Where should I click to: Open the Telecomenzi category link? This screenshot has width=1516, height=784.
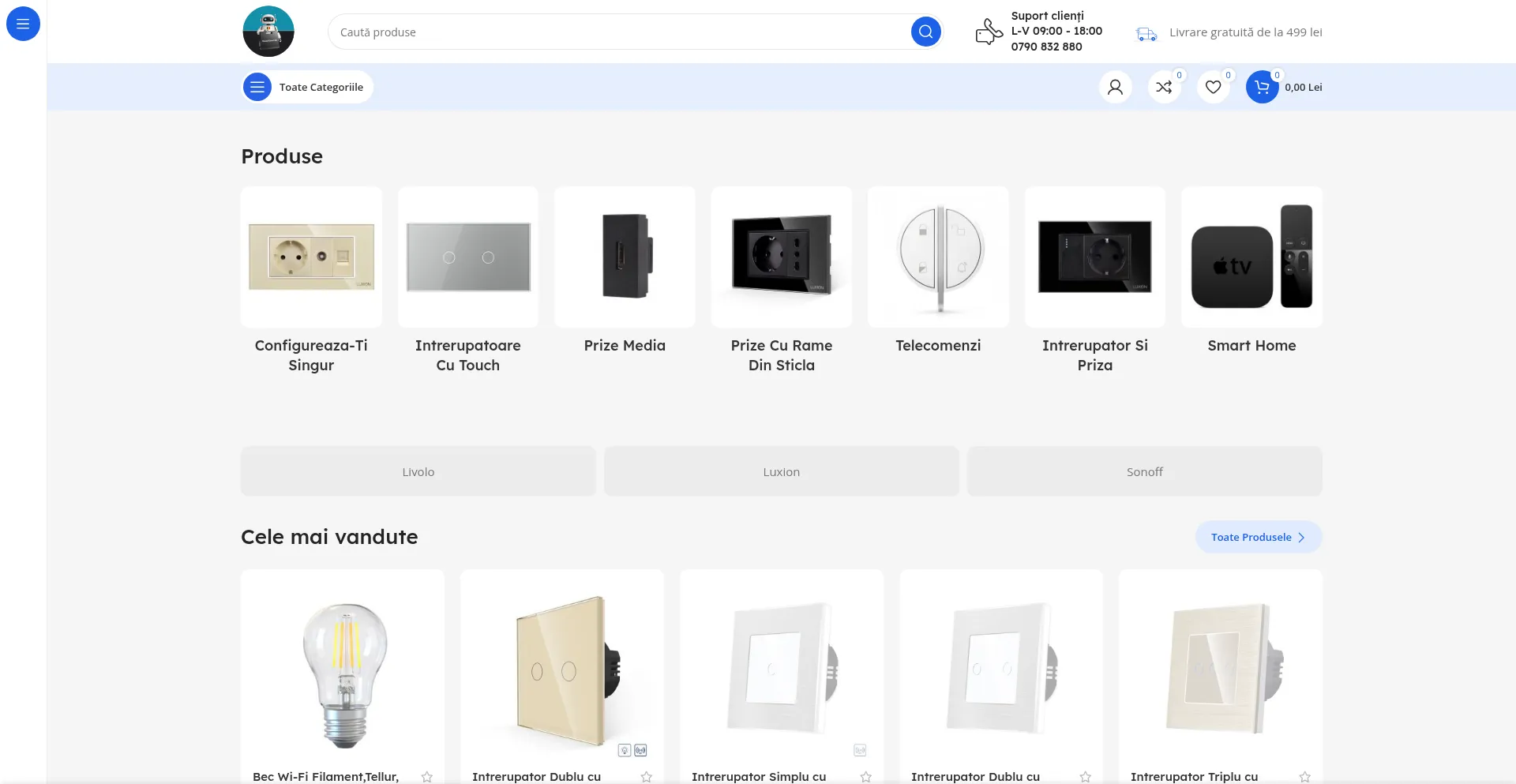coord(938,345)
